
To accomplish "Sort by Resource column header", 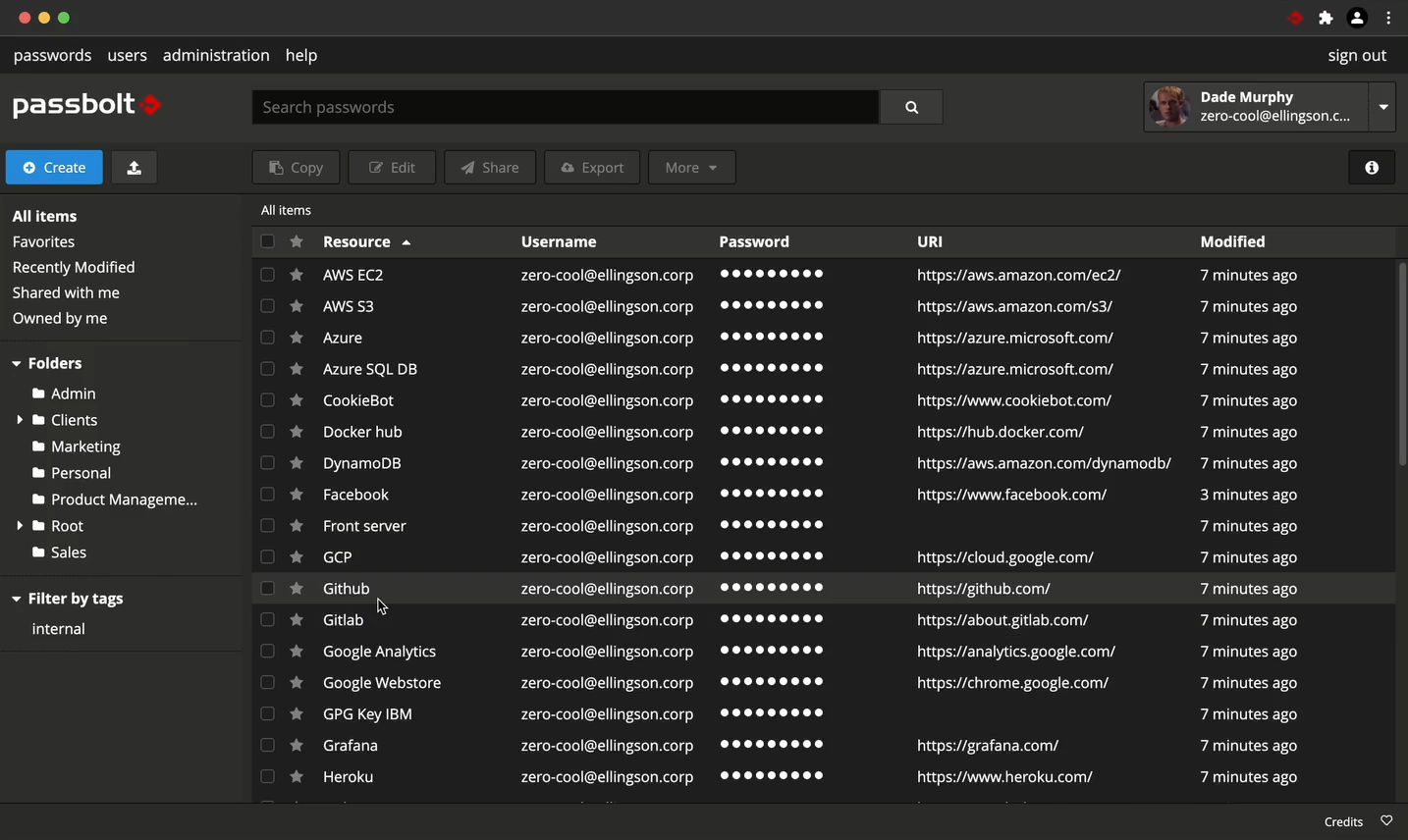I will [x=366, y=241].
